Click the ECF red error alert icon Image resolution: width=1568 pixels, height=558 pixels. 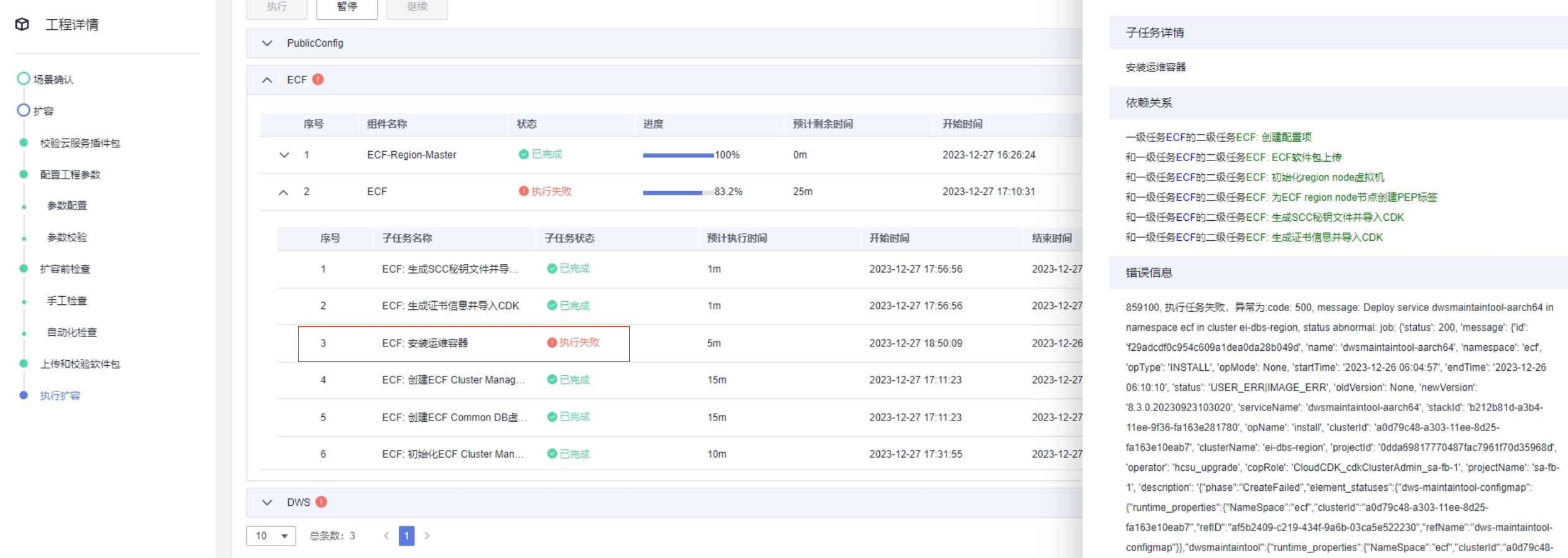point(318,79)
